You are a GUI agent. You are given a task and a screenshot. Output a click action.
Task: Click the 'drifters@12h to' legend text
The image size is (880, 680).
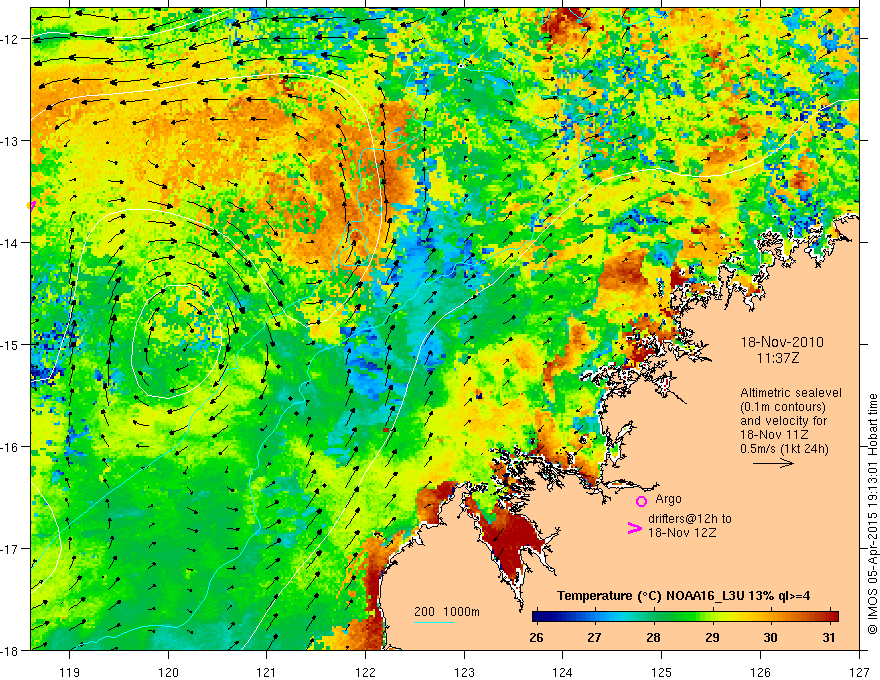[x=690, y=518]
